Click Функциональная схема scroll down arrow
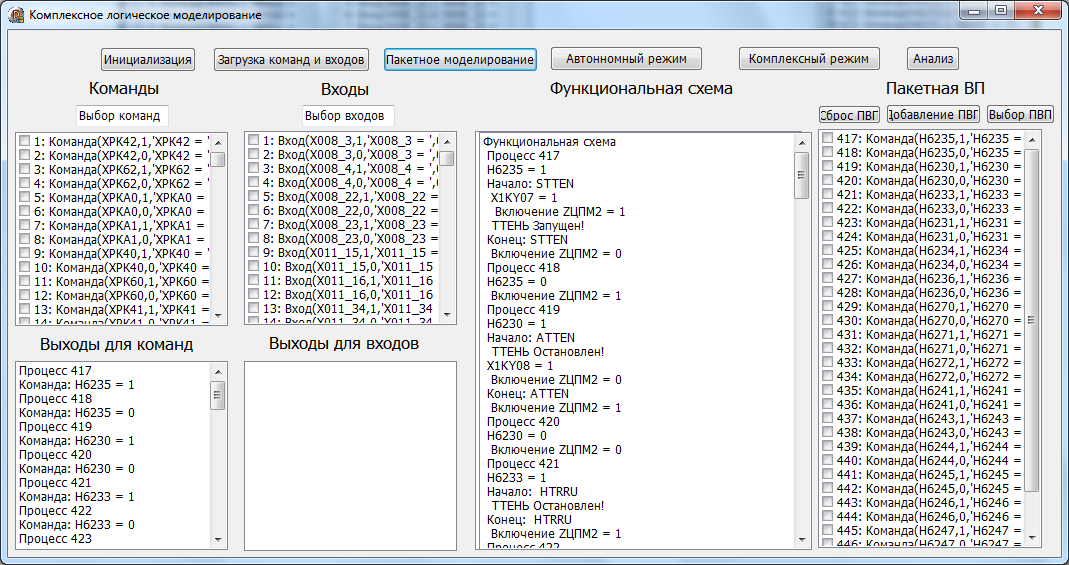 (x=802, y=539)
